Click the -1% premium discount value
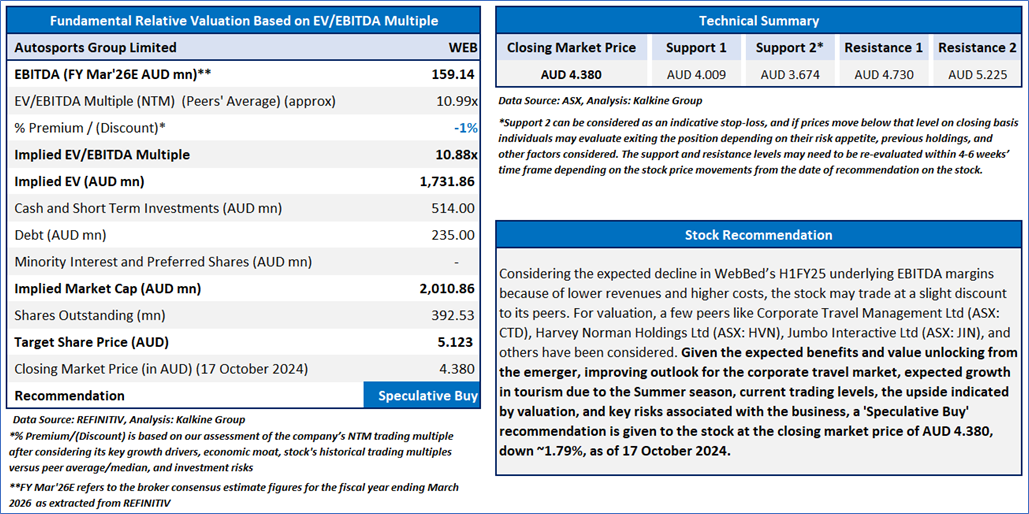The width and height of the screenshot is (1029, 514). coord(465,129)
